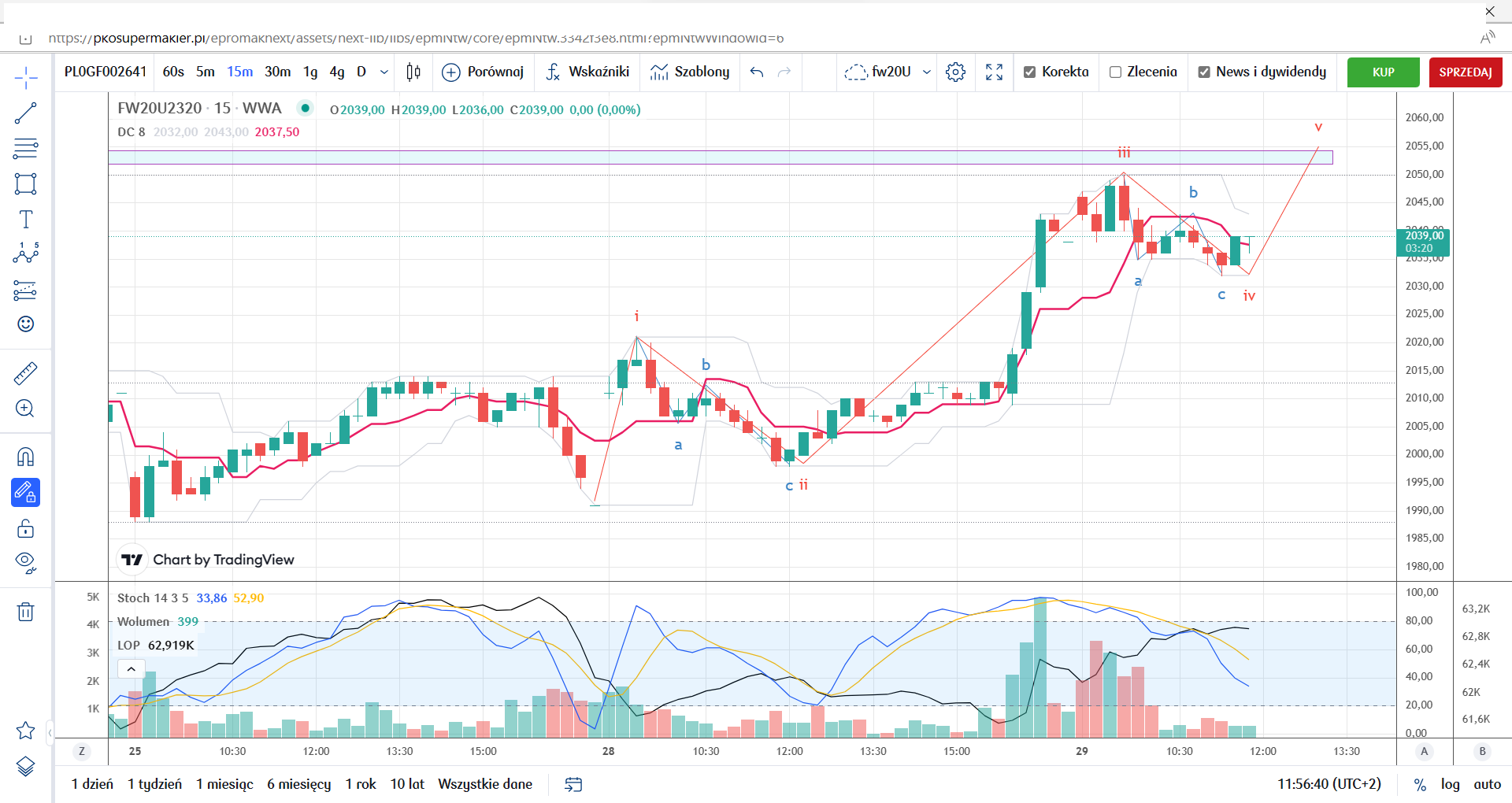The image size is (1512, 803).
Task: Redo the last chart action
Action: tap(784, 72)
